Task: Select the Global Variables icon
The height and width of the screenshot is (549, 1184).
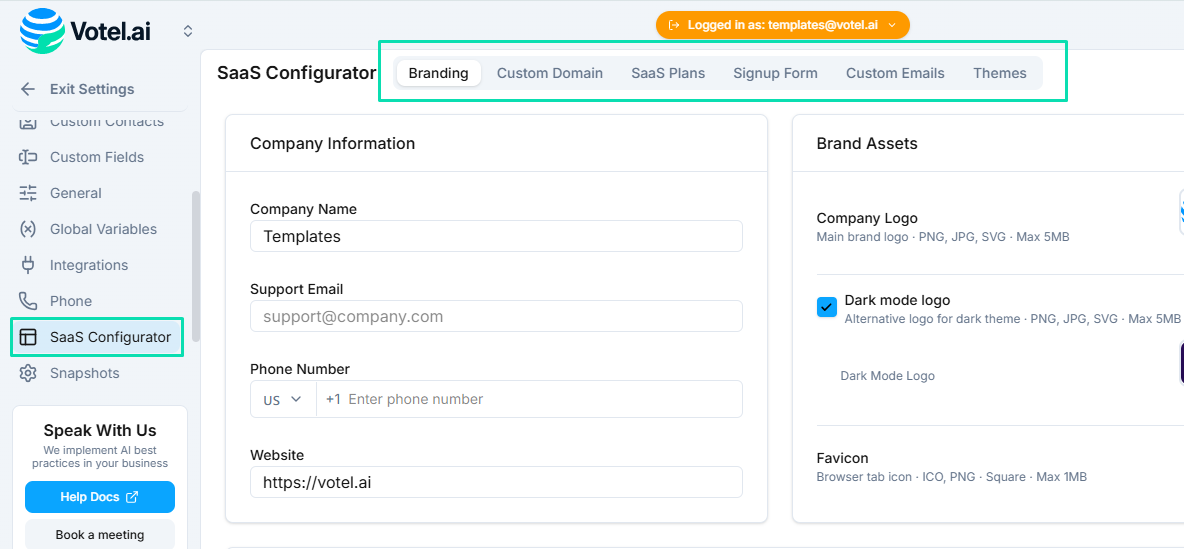Action: pos(28,229)
